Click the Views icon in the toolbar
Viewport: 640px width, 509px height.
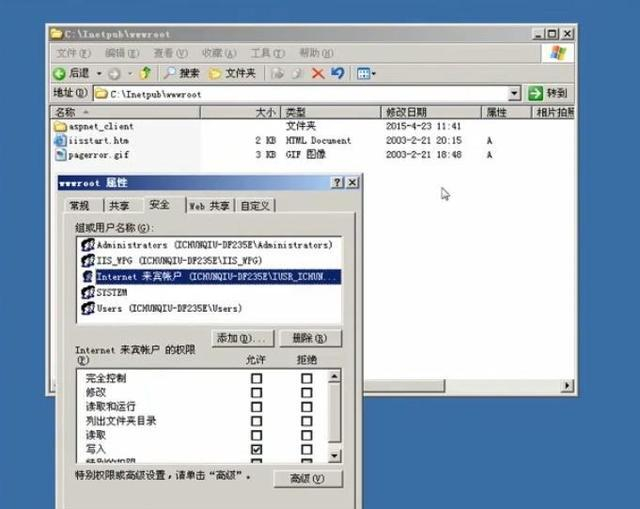(x=363, y=74)
